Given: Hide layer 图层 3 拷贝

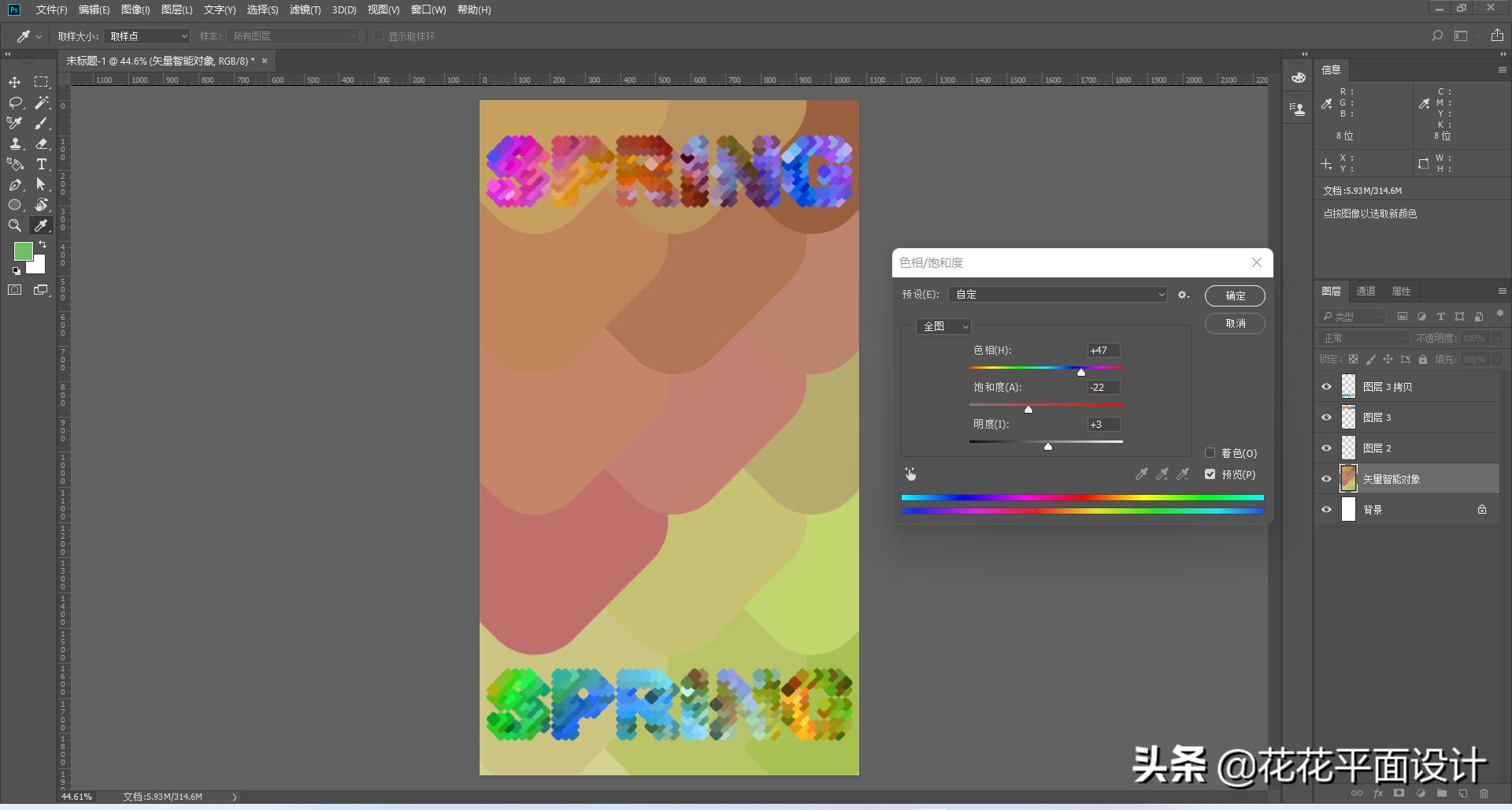Looking at the screenshot, I should (1326, 387).
